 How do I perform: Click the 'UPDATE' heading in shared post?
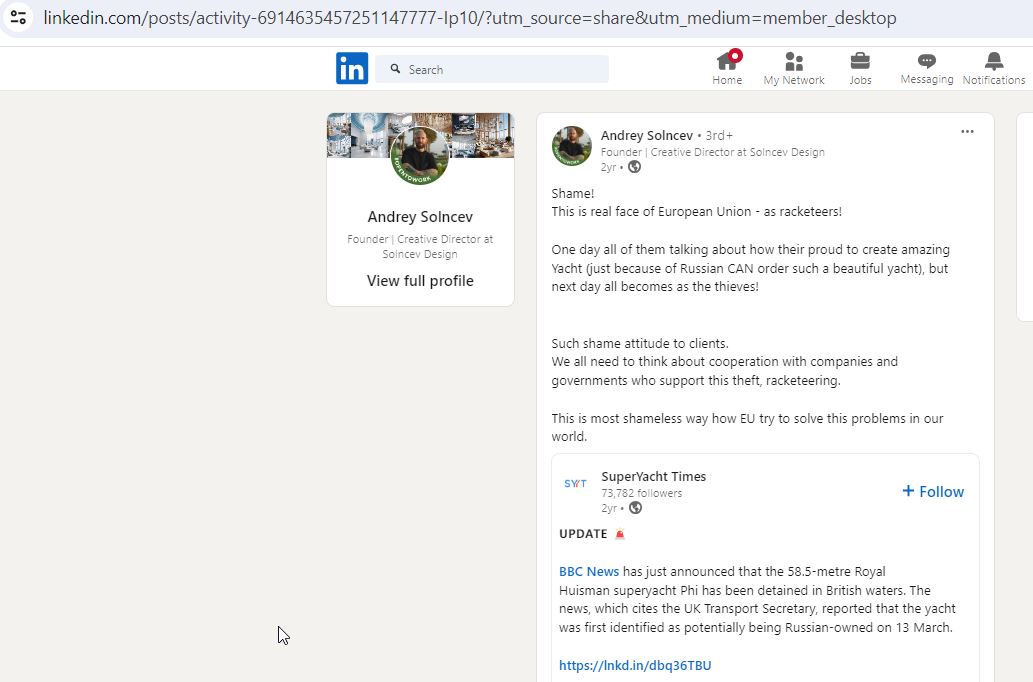pyautogui.click(x=583, y=534)
